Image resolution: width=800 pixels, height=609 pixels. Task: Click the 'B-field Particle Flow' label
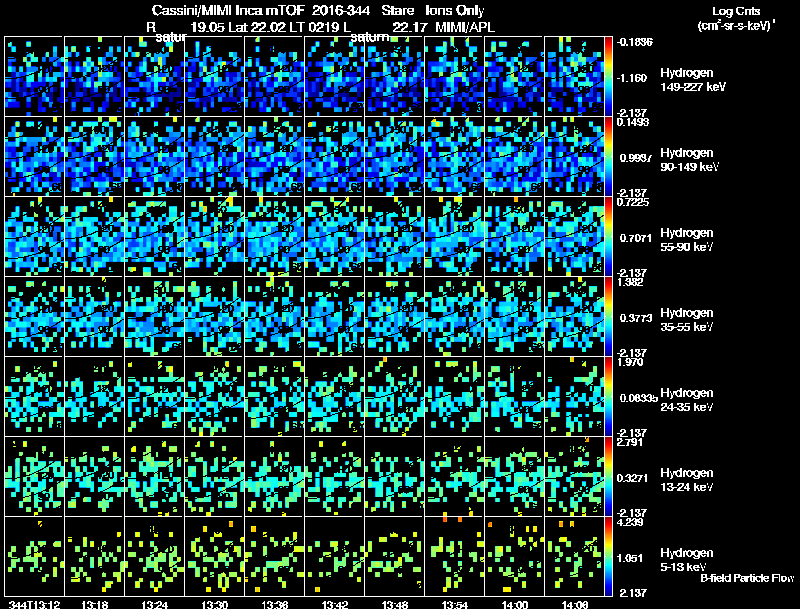coord(747,578)
